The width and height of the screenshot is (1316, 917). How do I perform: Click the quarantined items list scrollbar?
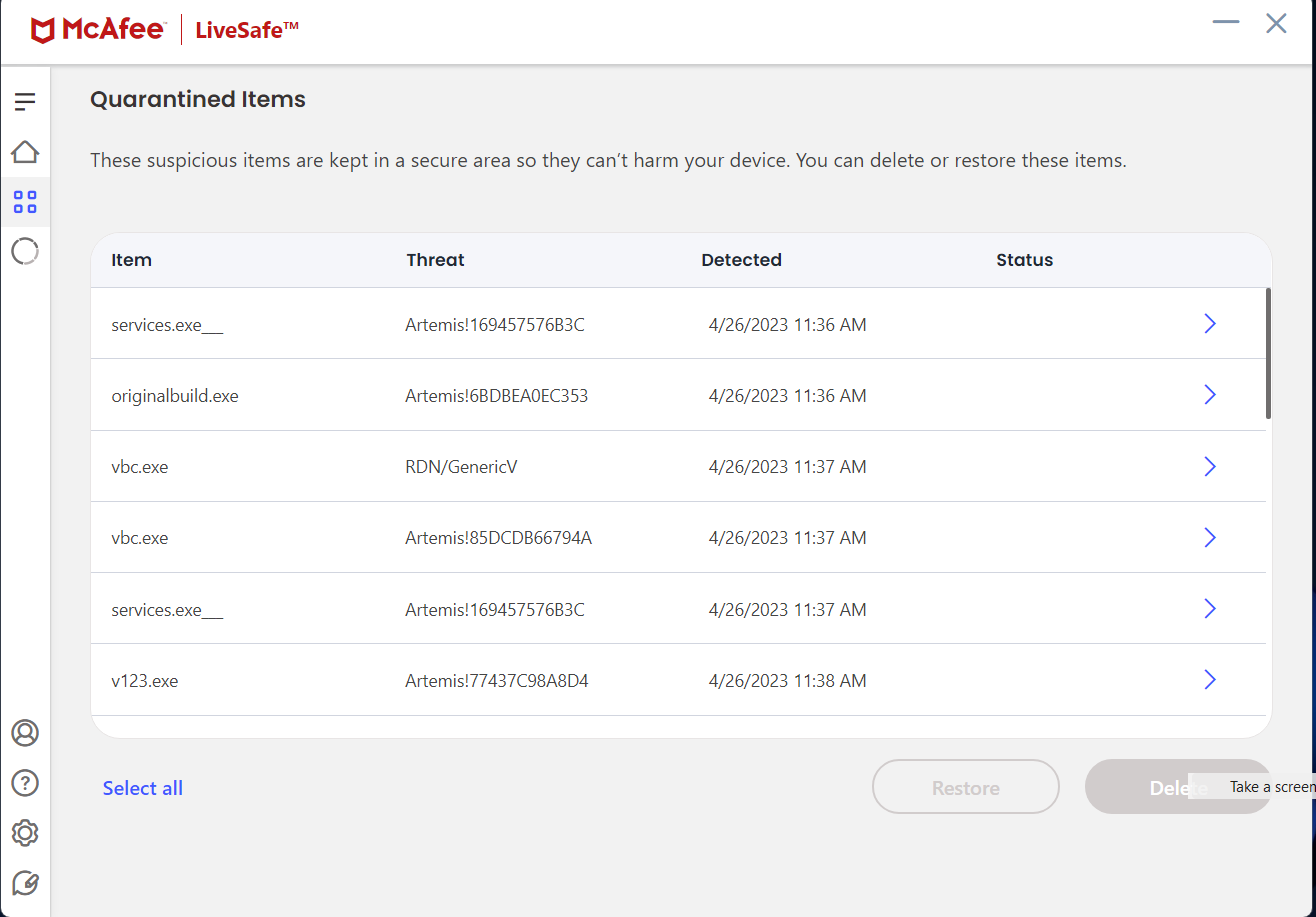pos(1268,353)
